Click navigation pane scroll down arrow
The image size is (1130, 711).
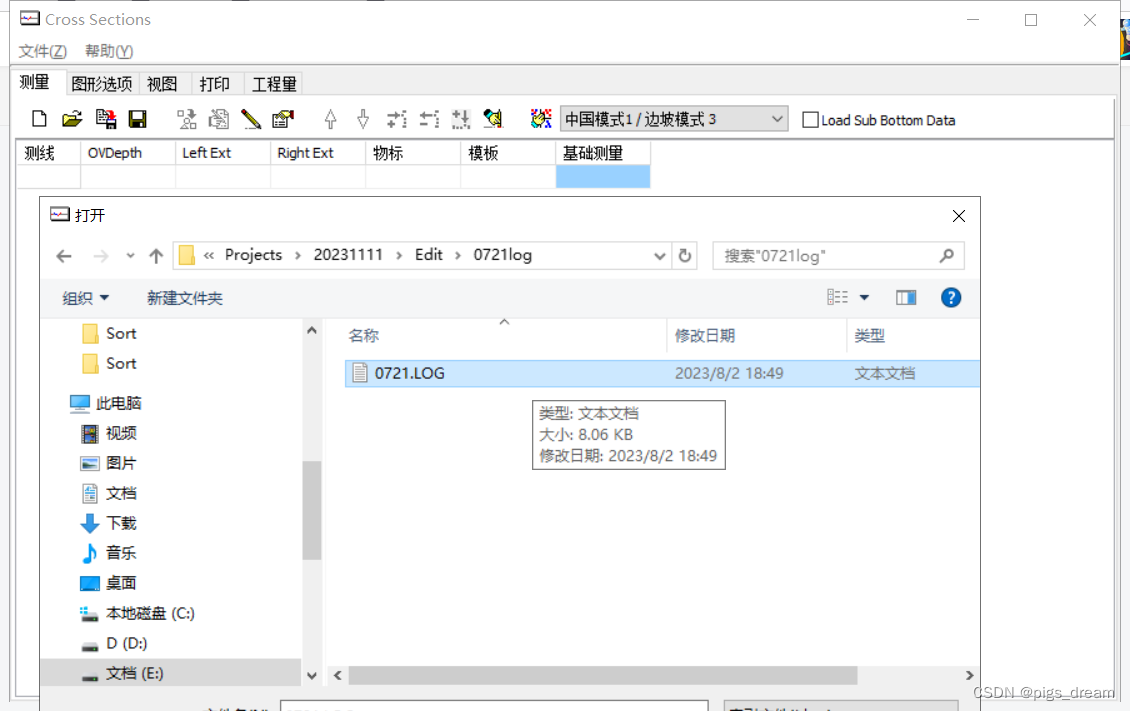click(x=311, y=675)
